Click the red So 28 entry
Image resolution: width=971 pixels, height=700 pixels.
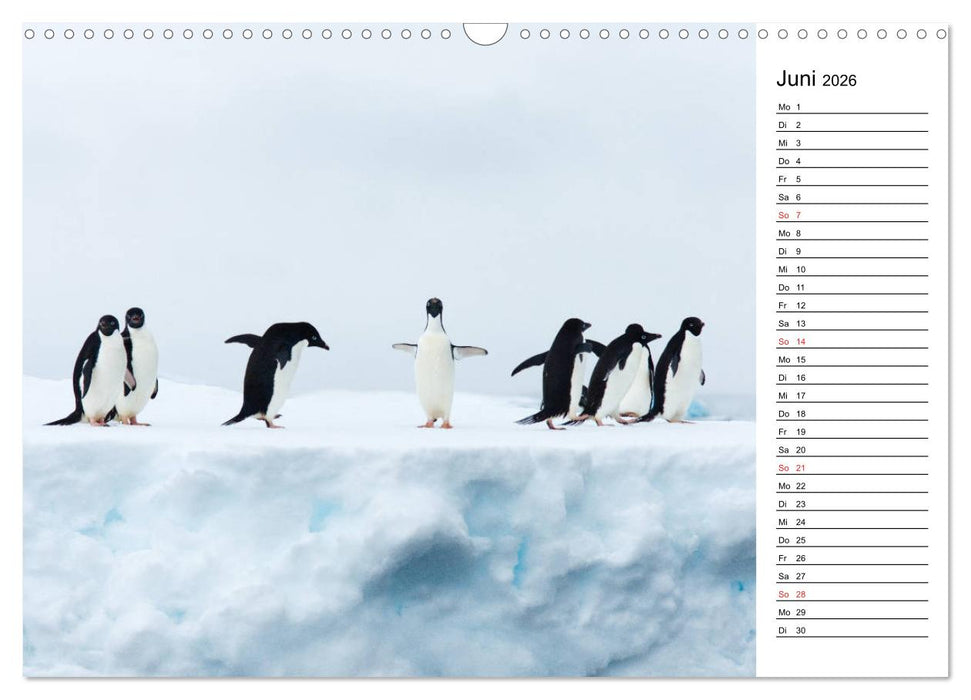[x=852, y=594]
